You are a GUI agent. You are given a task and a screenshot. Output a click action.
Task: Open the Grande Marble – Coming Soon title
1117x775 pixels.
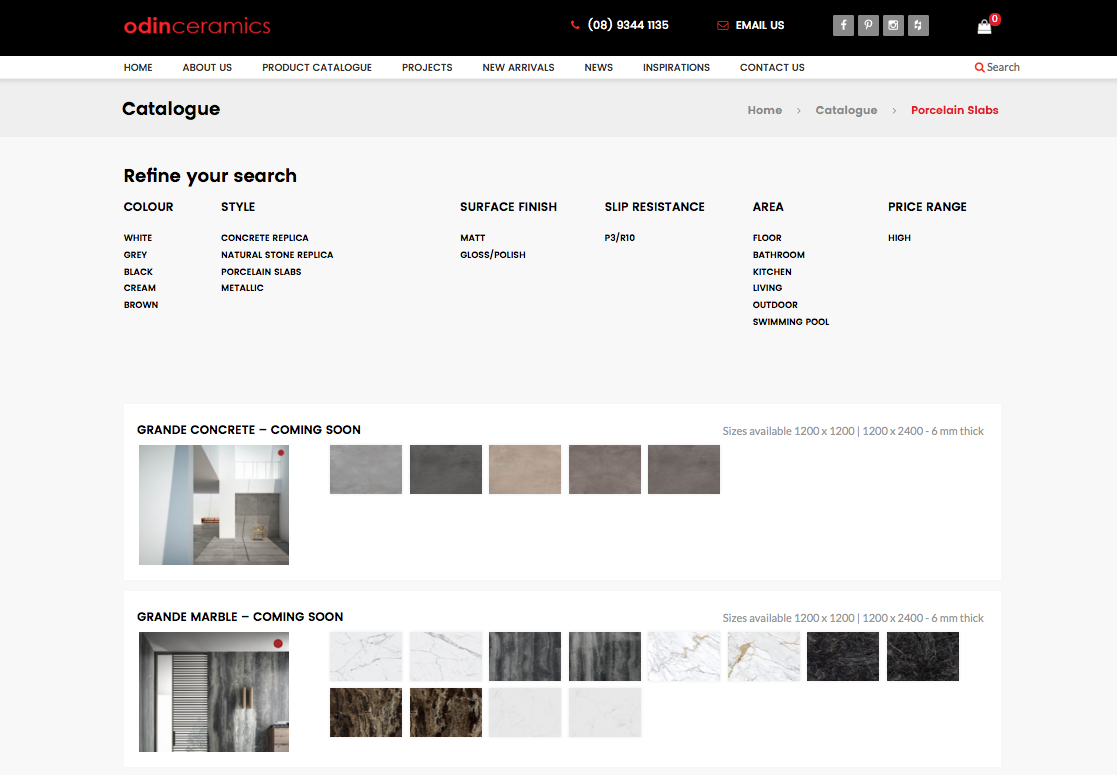[240, 617]
